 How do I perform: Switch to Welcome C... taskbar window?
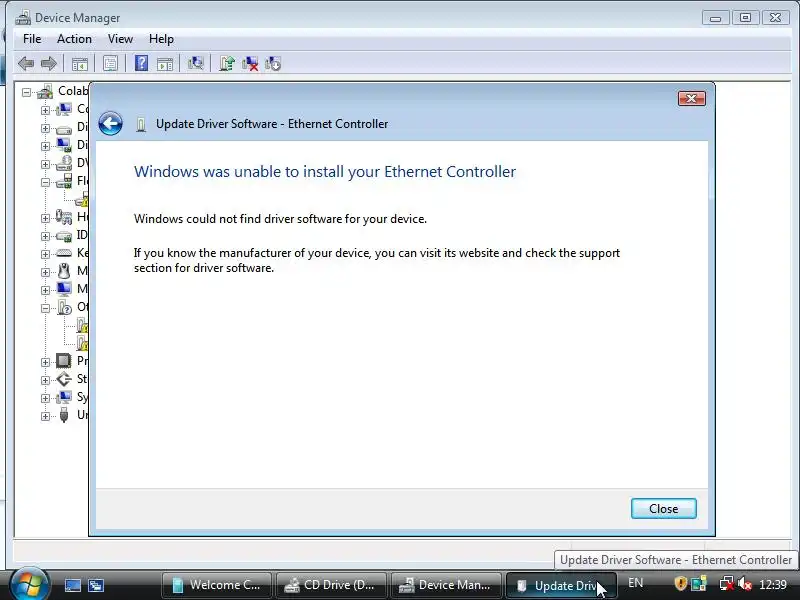(x=217, y=585)
